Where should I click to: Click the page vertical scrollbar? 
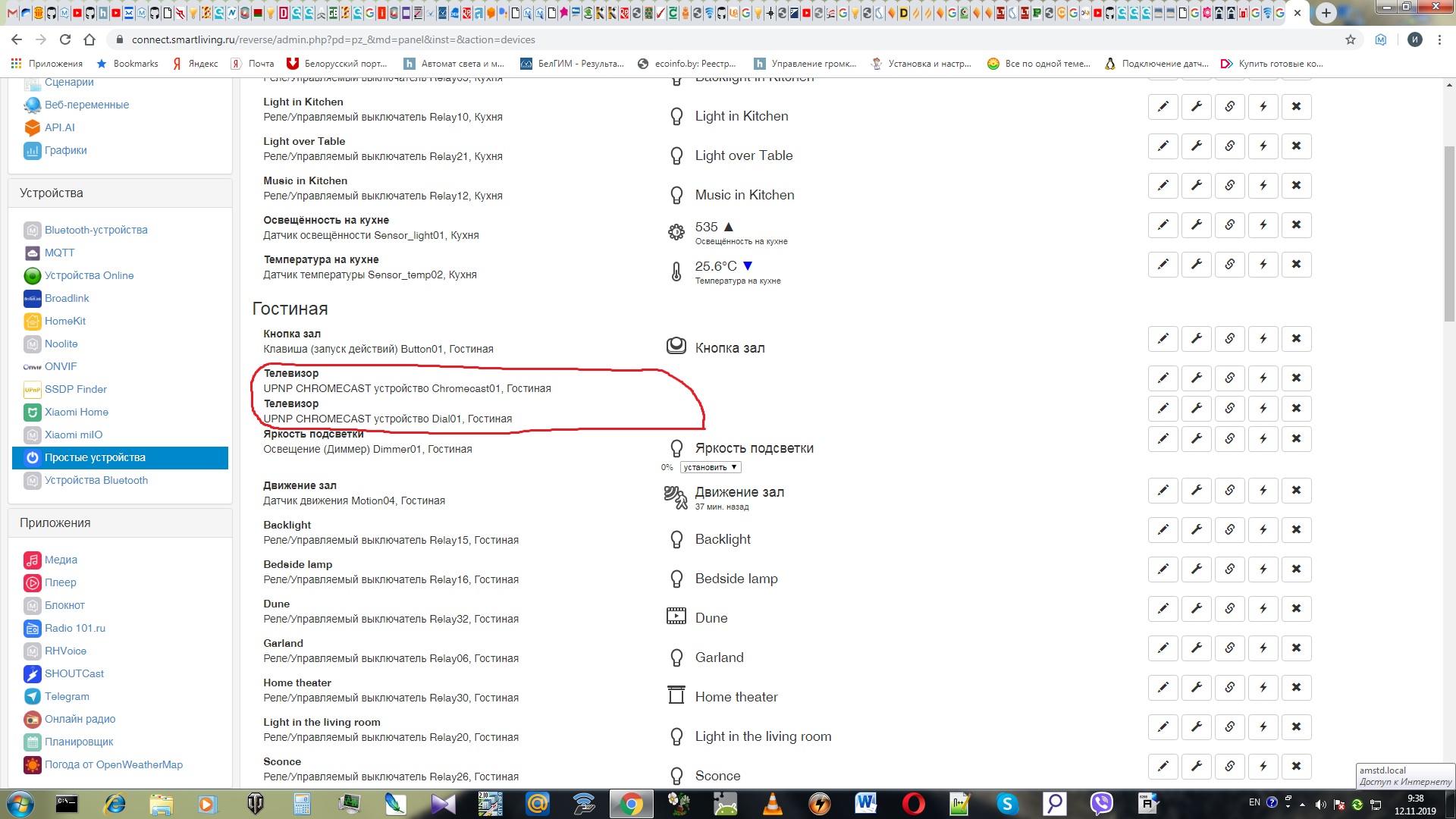click(x=1449, y=235)
